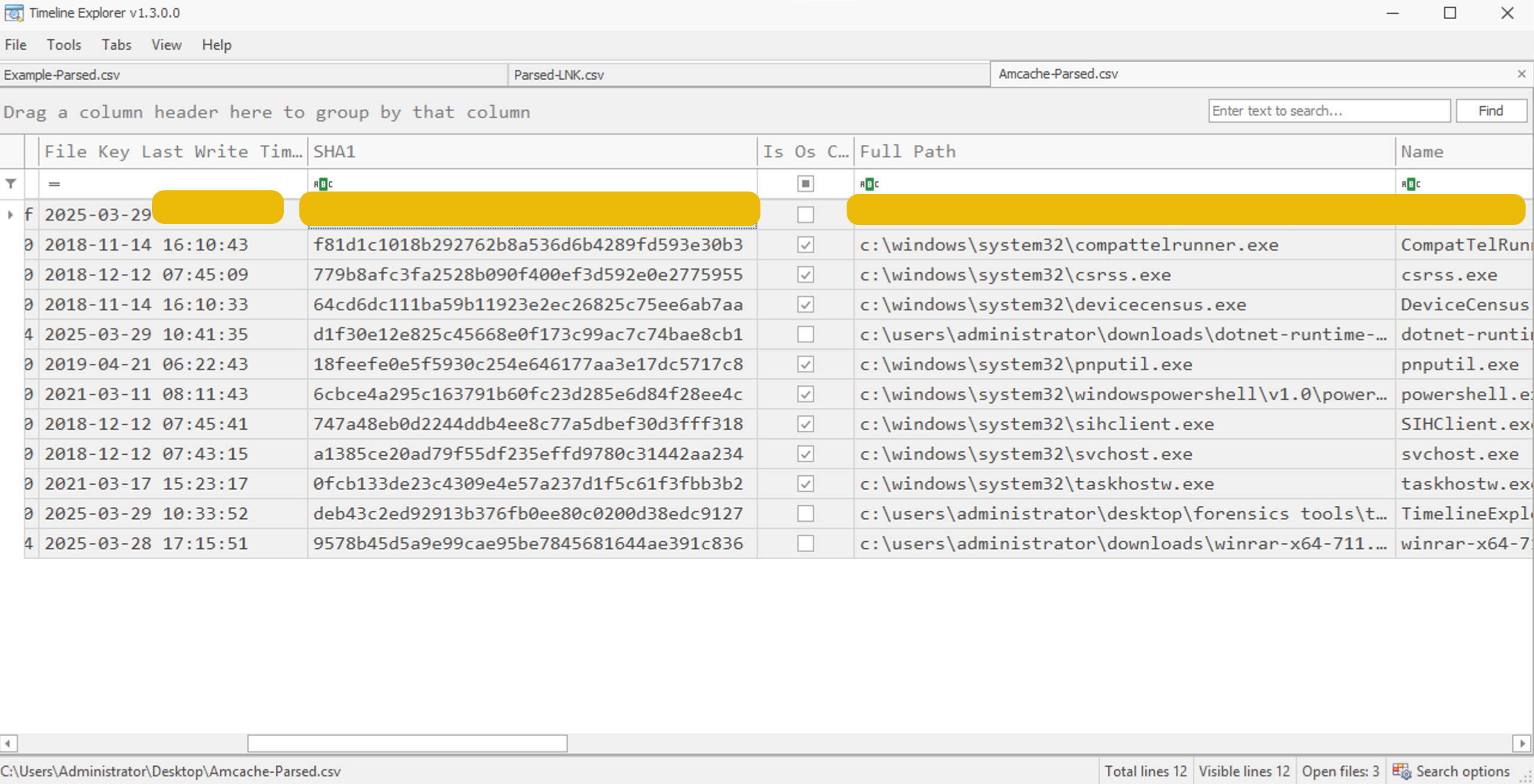The image size is (1534, 784).
Task: Click the horizontal scrollbar thumb
Action: [407, 743]
